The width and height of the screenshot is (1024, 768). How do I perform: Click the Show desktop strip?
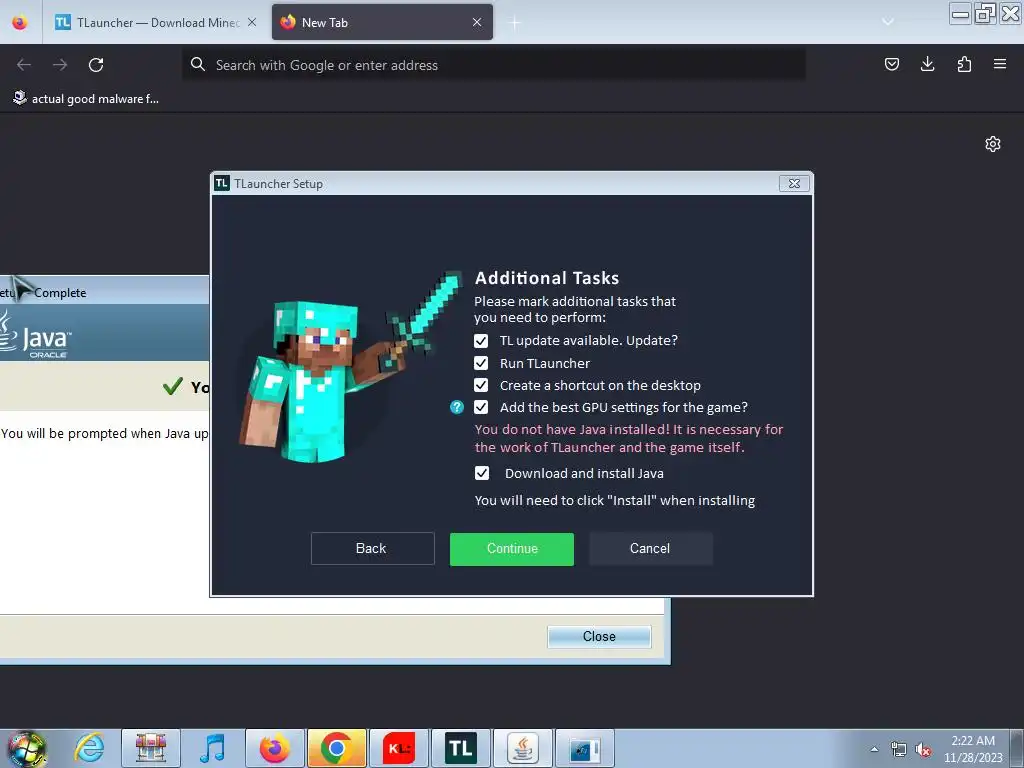coord(1017,749)
